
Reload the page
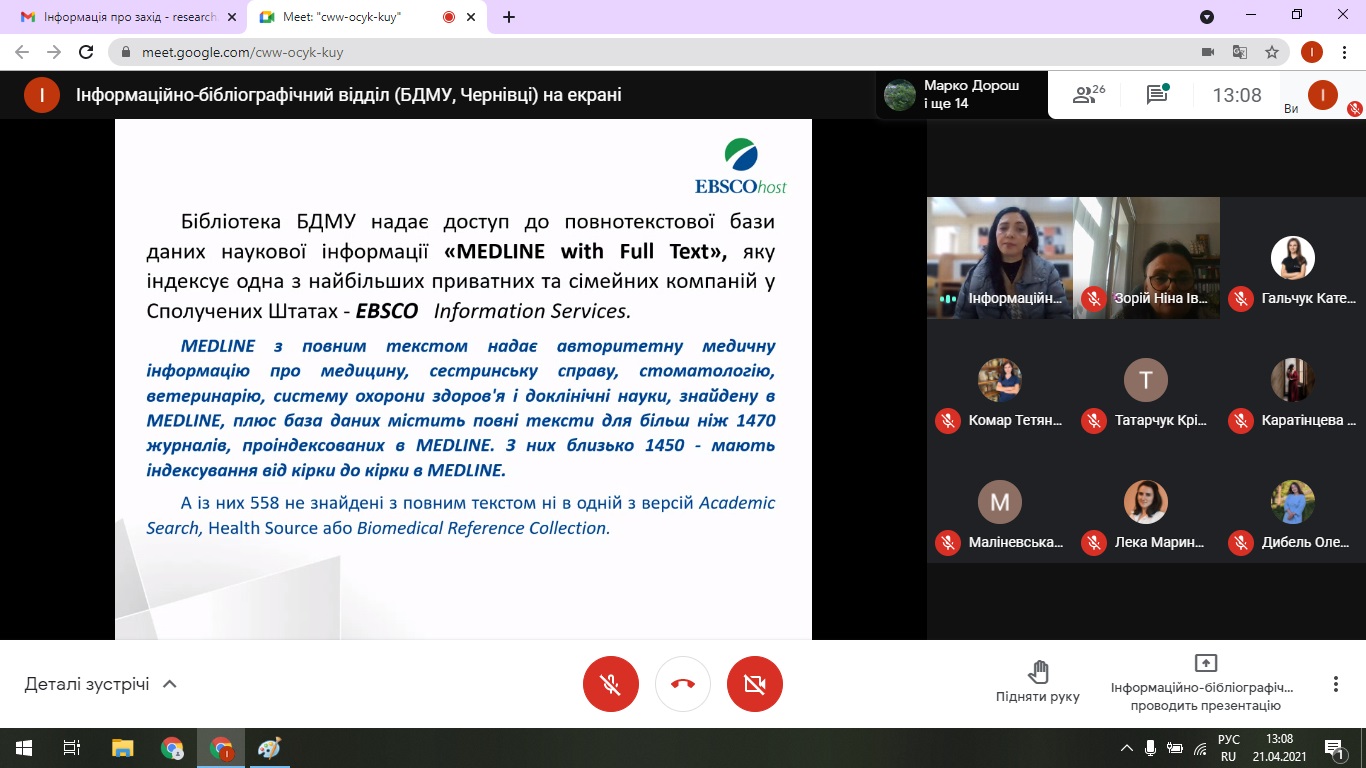tap(86, 52)
